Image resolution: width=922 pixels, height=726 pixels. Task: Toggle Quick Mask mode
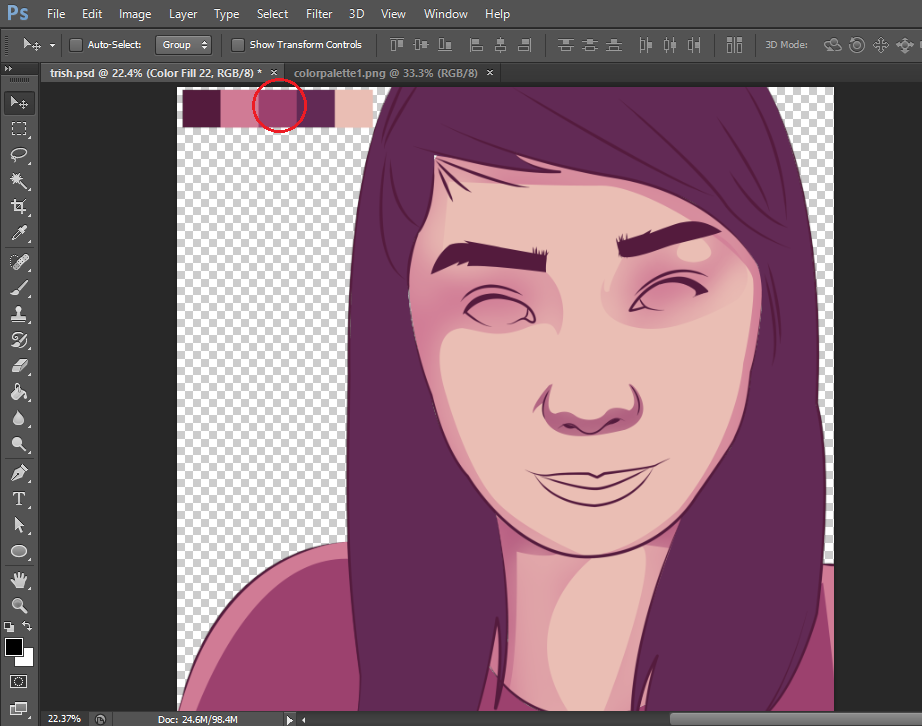[19, 682]
